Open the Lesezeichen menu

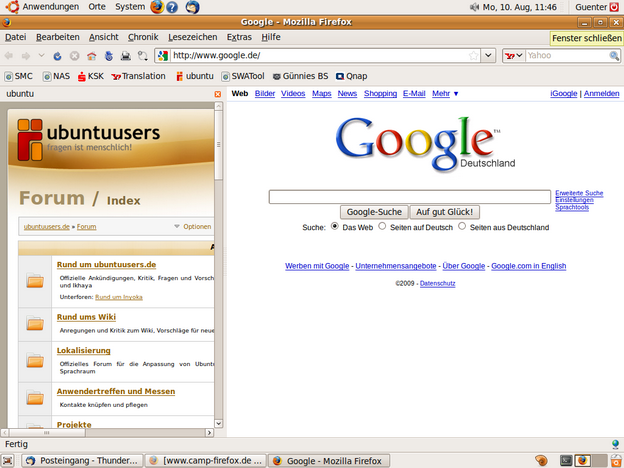[192, 37]
